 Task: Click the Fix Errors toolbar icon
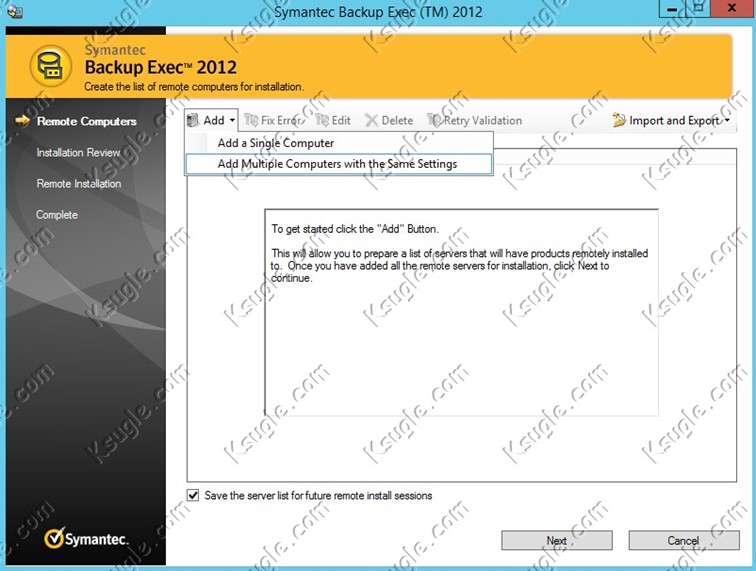251,120
